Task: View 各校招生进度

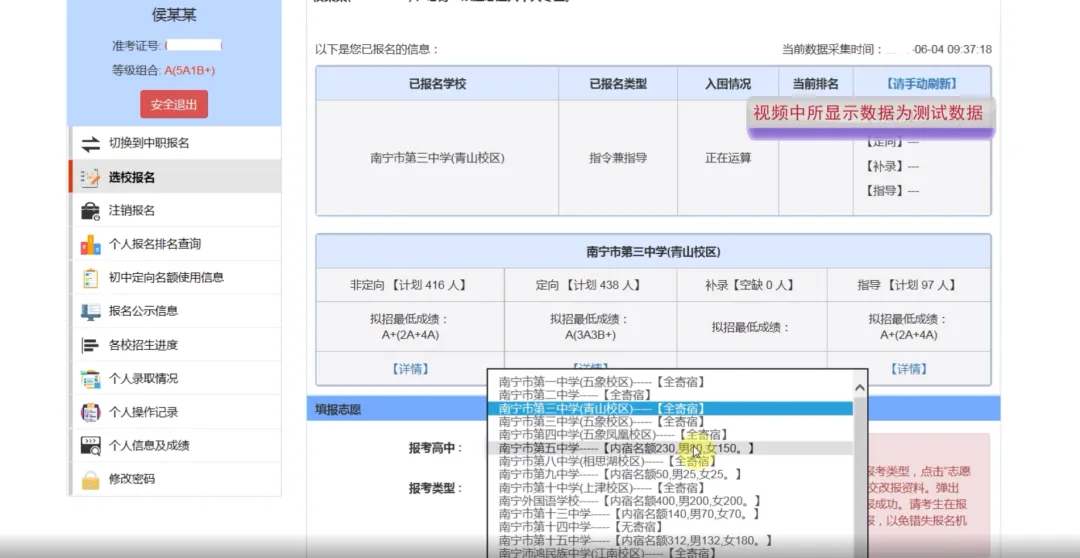Action: (x=175, y=344)
